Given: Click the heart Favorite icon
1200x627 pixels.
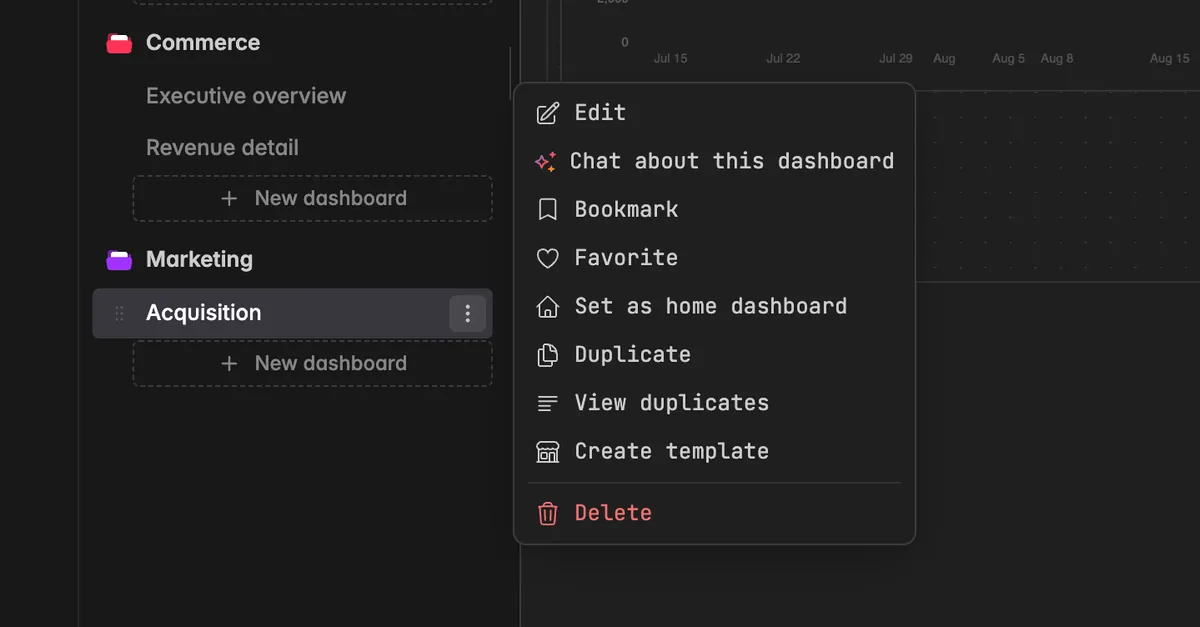Looking at the screenshot, I should tap(547, 258).
